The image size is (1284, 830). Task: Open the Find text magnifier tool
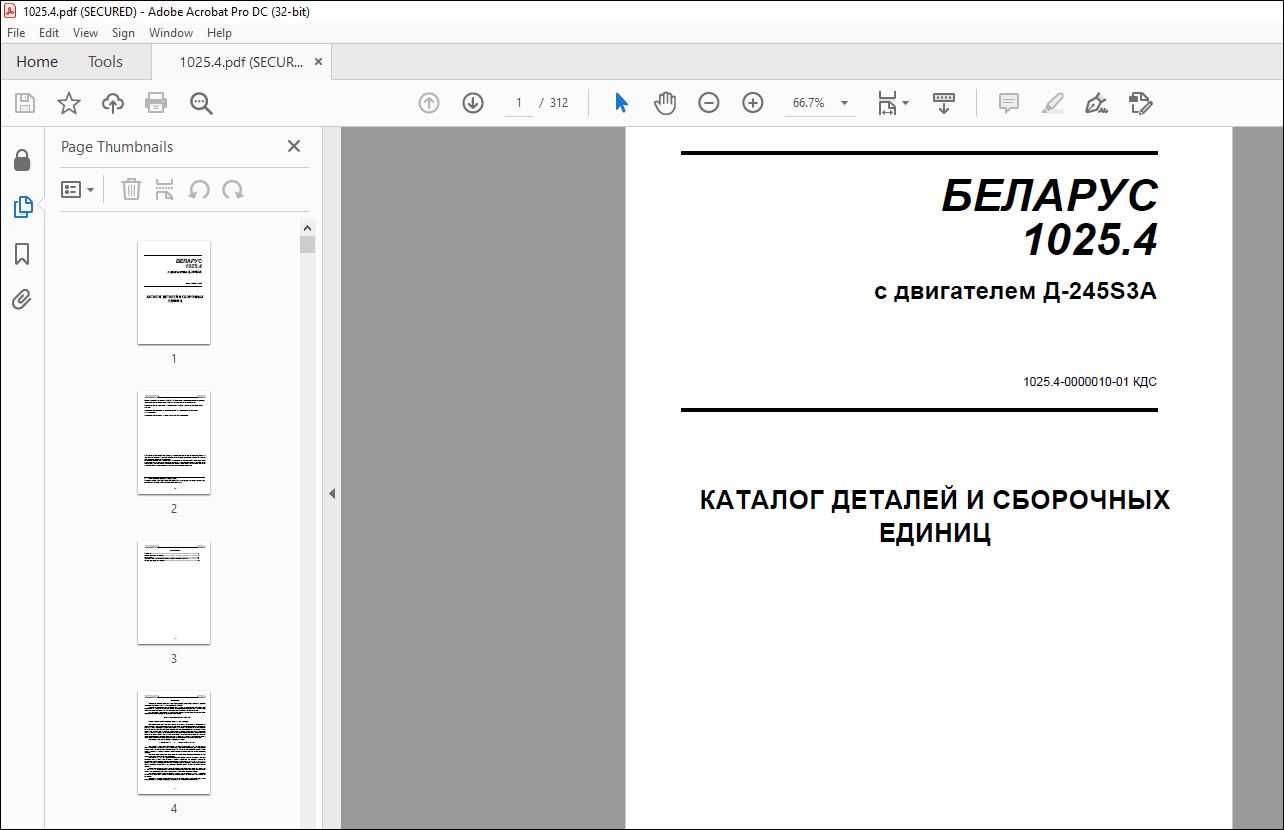point(201,103)
